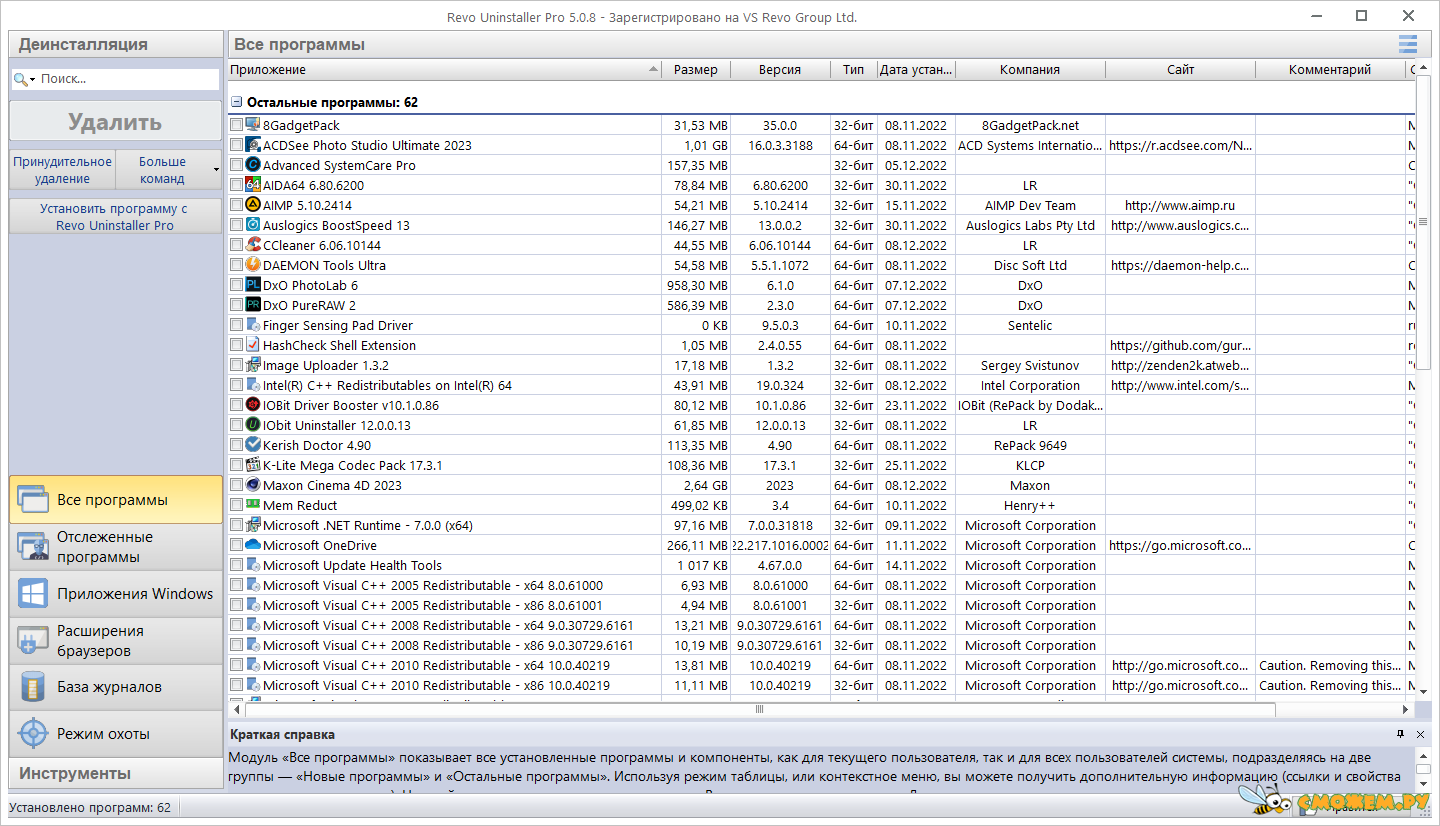Click the HashCheck Shell Extension icon
The width and height of the screenshot is (1440, 826).
pyautogui.click(x=253, y=345)
